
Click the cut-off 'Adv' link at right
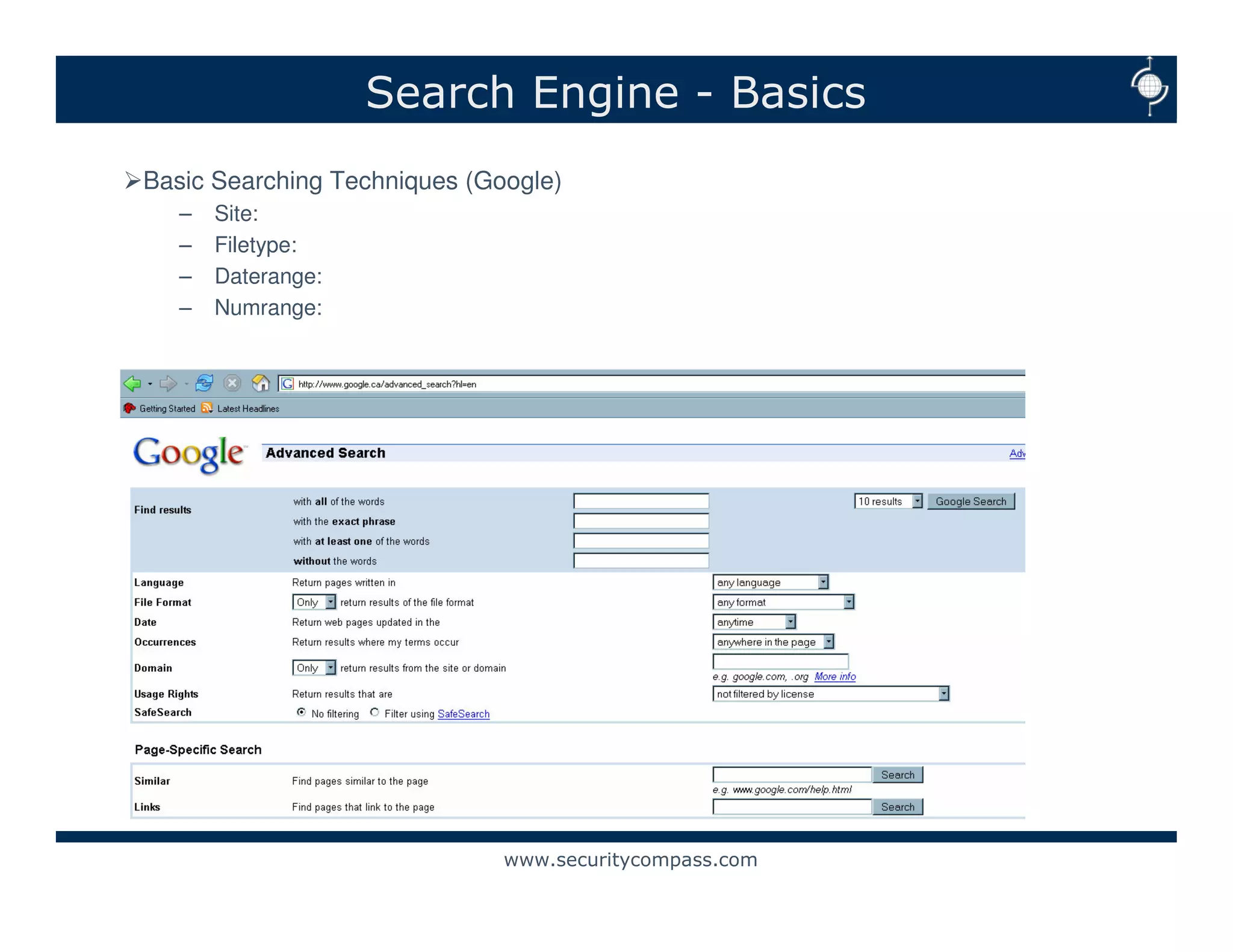click(1017, 453)
